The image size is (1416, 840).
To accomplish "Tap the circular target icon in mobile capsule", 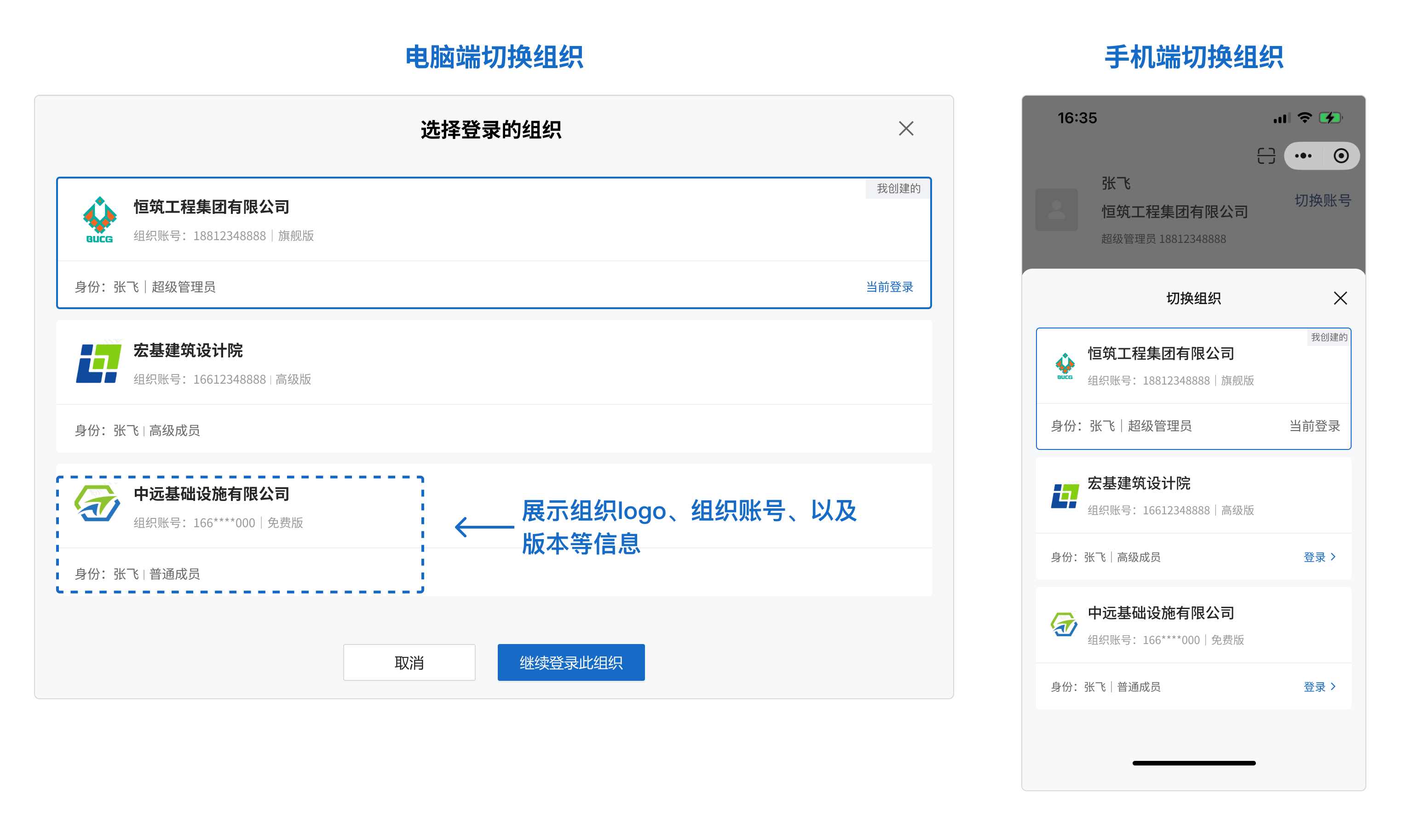I will (1341, 155).
